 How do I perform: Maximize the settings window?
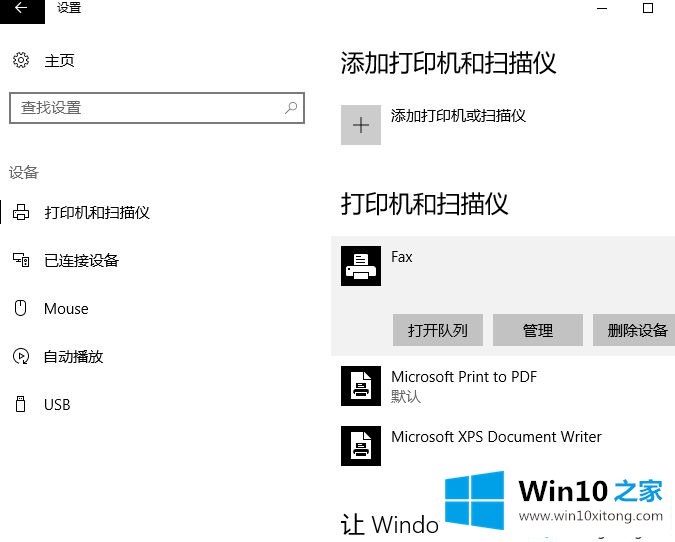[648, 8]
